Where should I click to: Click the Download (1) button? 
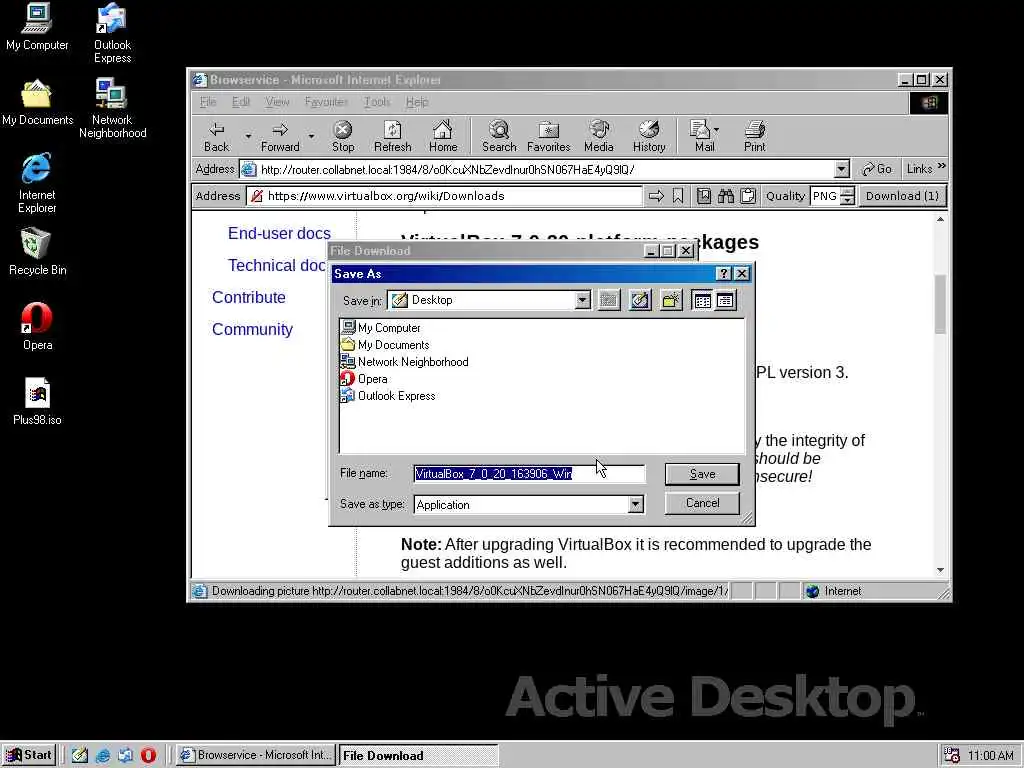tap(902, 196)
